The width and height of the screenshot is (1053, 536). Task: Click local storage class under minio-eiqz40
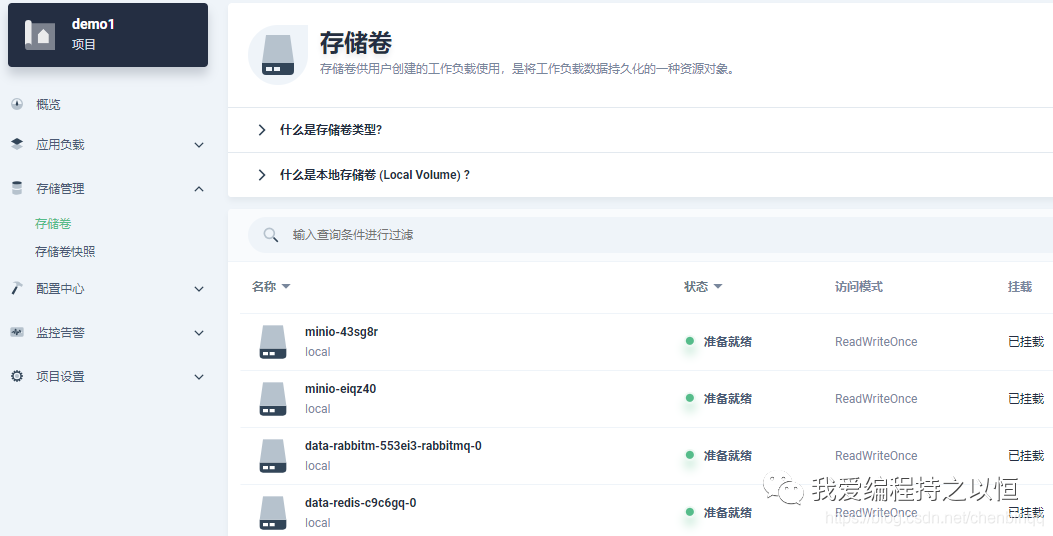[318, 409]
